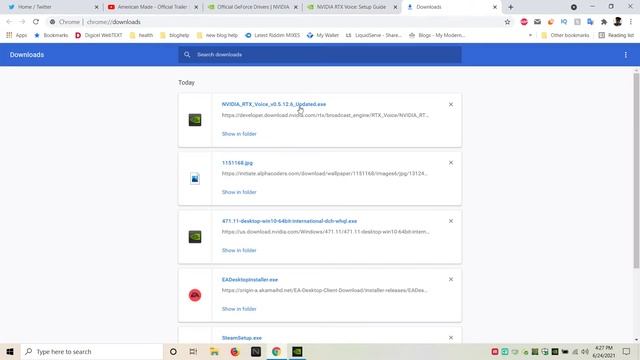The image size is (640, 360).
Task: Open the Extensions puzzle piece menu
Action: (604, 22)
